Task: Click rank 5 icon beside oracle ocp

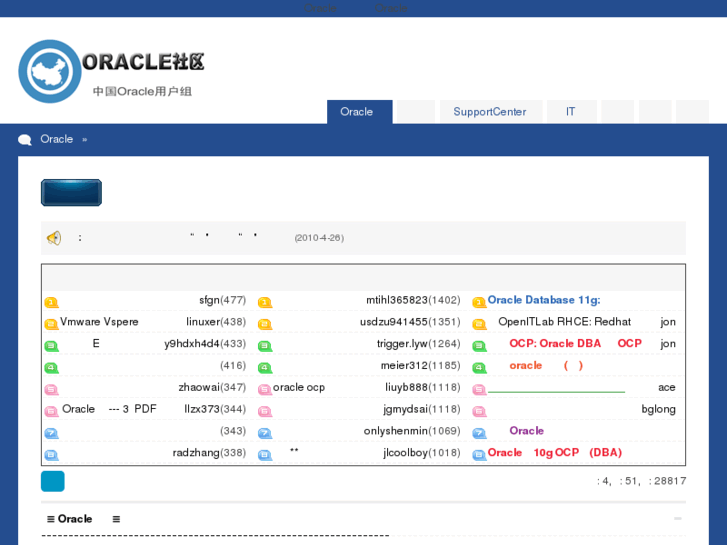Action: click(265, 390)
